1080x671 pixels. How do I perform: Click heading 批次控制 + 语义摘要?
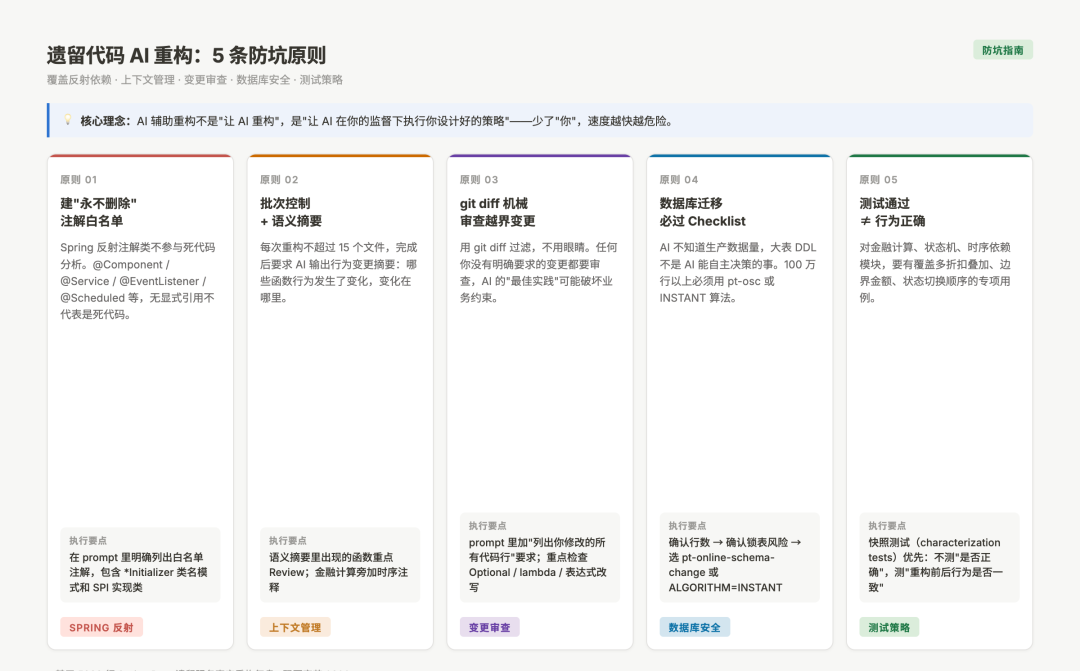coord(291,212)
